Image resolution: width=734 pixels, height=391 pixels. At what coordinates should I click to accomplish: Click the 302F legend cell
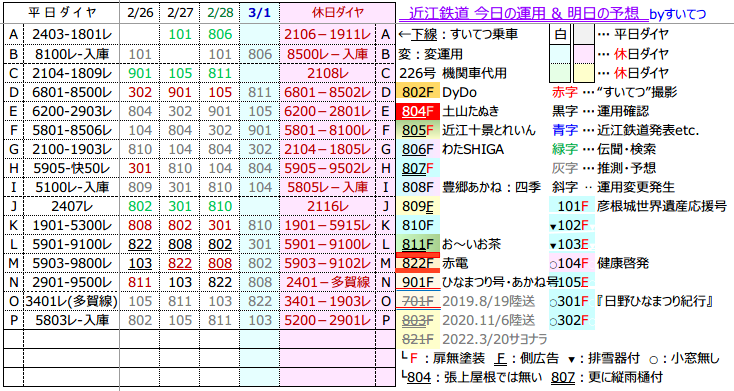572,320
